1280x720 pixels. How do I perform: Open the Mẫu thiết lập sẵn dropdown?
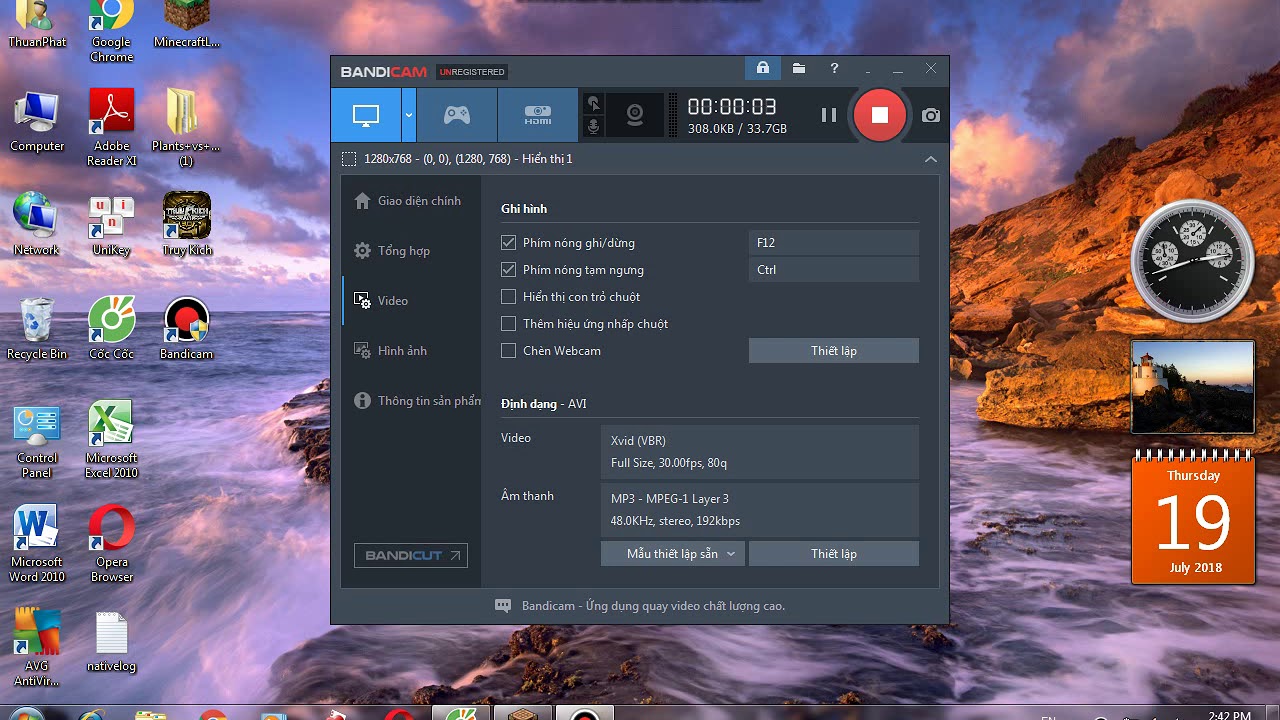pyautogui.click(x=673, y=554)
